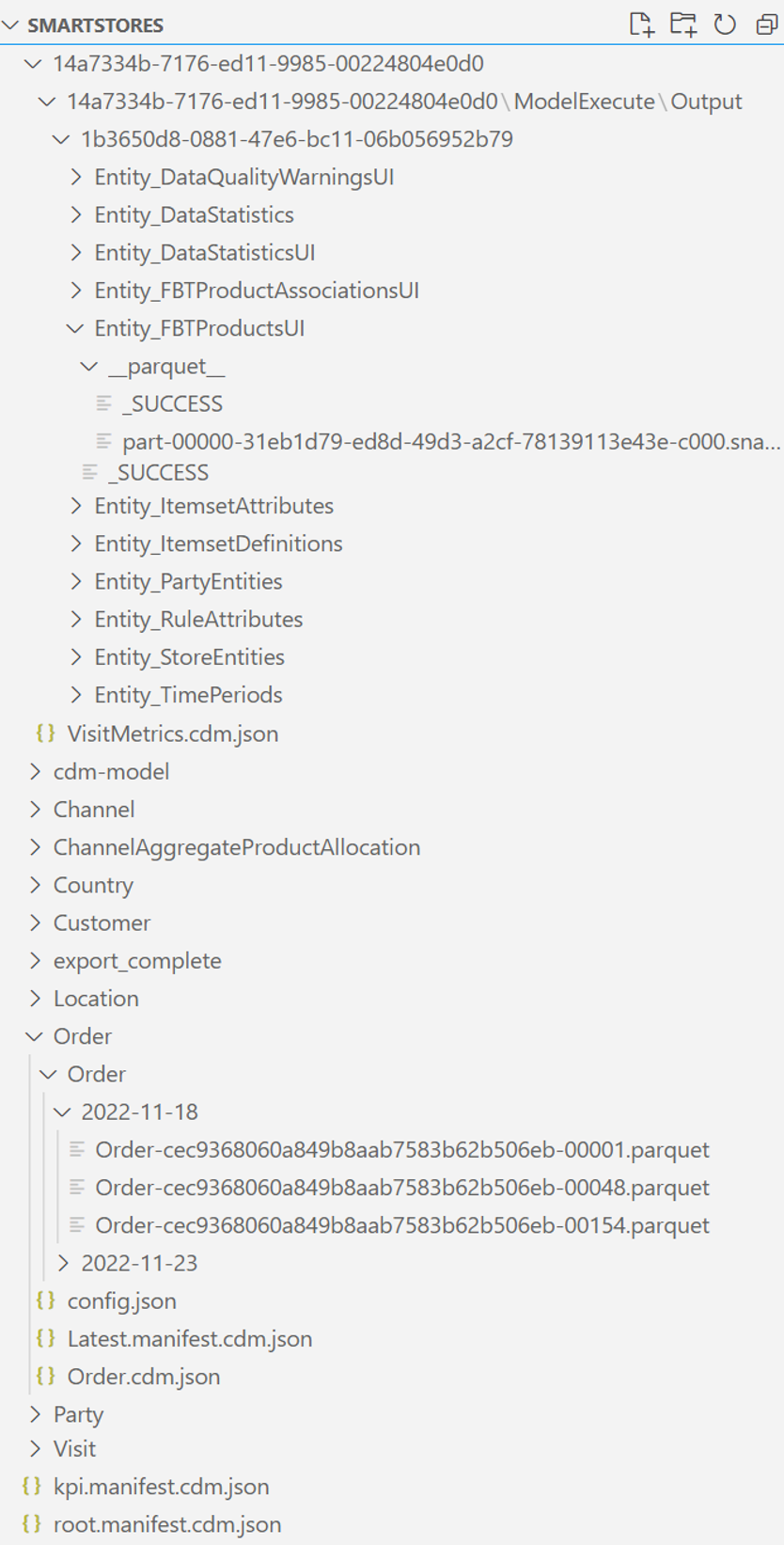Open root.manifest.cdm.json file
The height and width of the screenshot is (1545, 784).
click(167, 1523)
